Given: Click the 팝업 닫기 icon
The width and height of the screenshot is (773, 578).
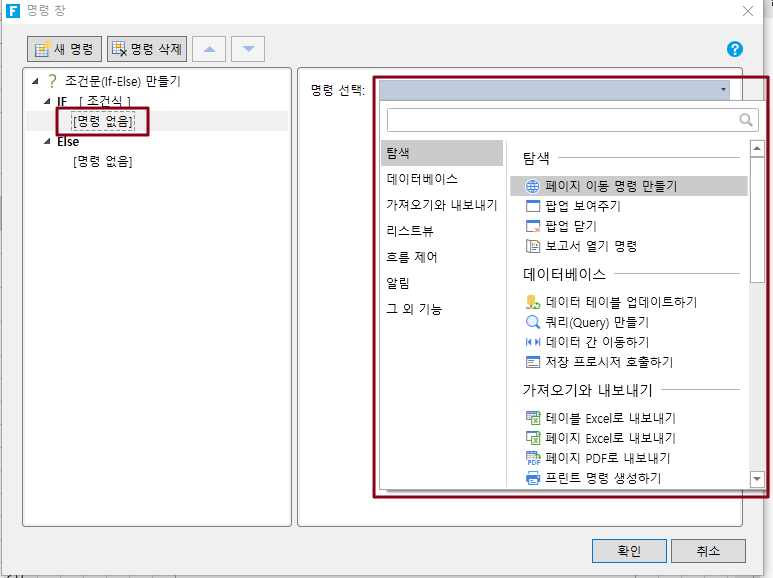Looking at the screenshot, I should (x=533, y=226).
